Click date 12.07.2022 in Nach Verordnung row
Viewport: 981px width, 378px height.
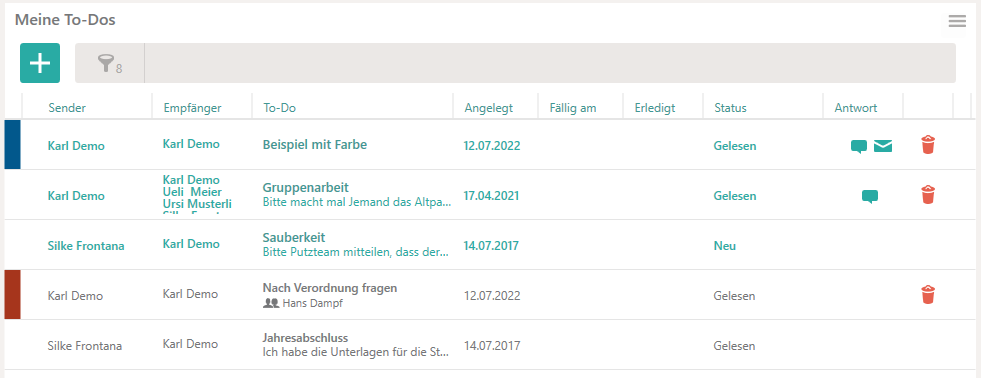click(492, 295)
